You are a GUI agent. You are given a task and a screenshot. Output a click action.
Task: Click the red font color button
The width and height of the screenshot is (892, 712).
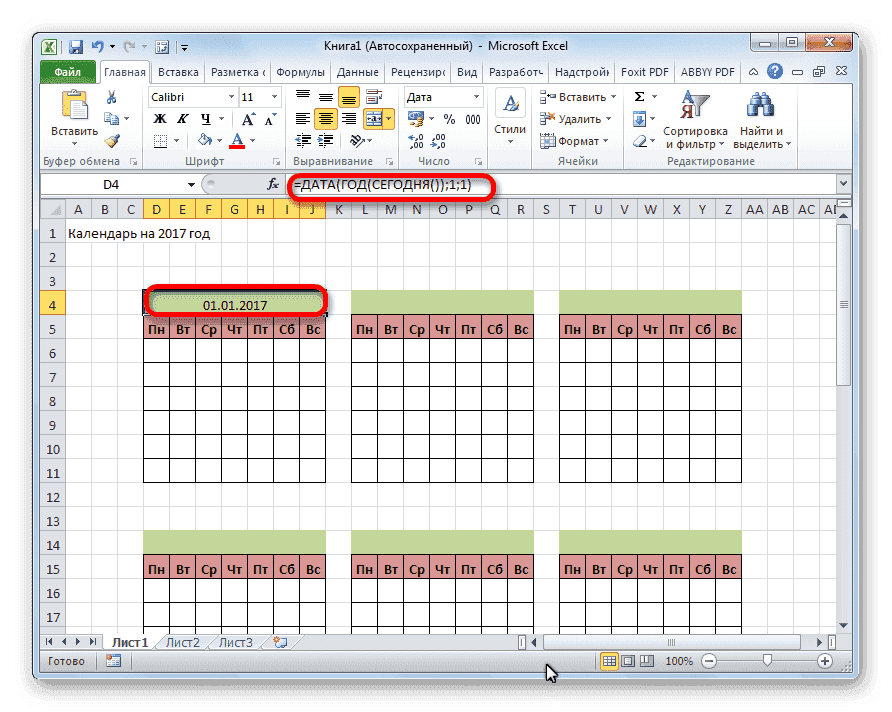pyautogui.click(x=237, y=141)
